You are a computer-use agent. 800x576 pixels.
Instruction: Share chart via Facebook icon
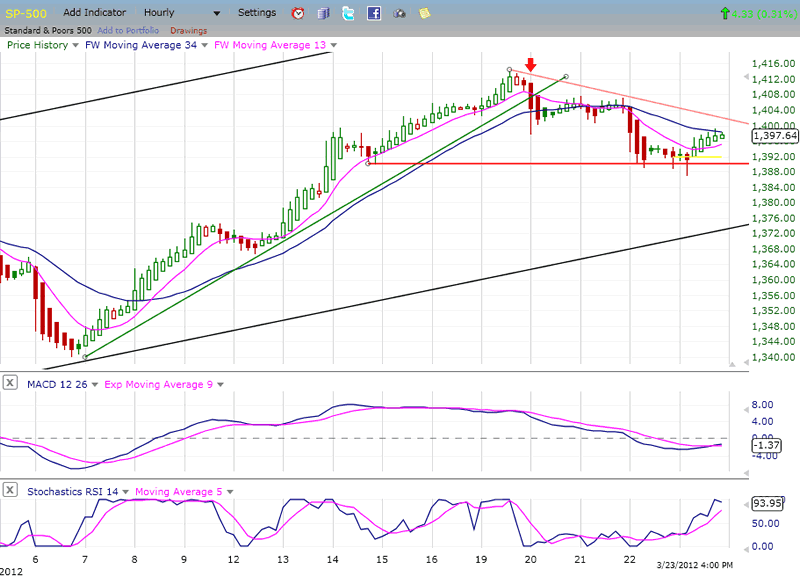coord(374,14)
